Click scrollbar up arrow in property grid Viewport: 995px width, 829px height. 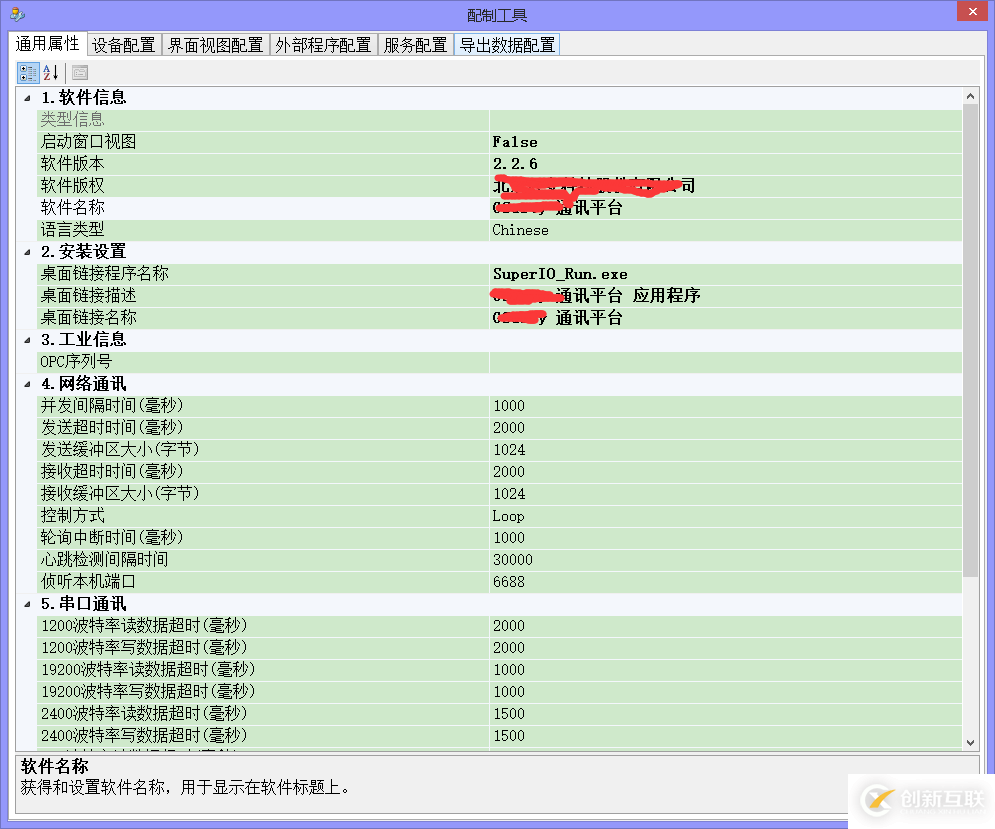tap(970, 96)
